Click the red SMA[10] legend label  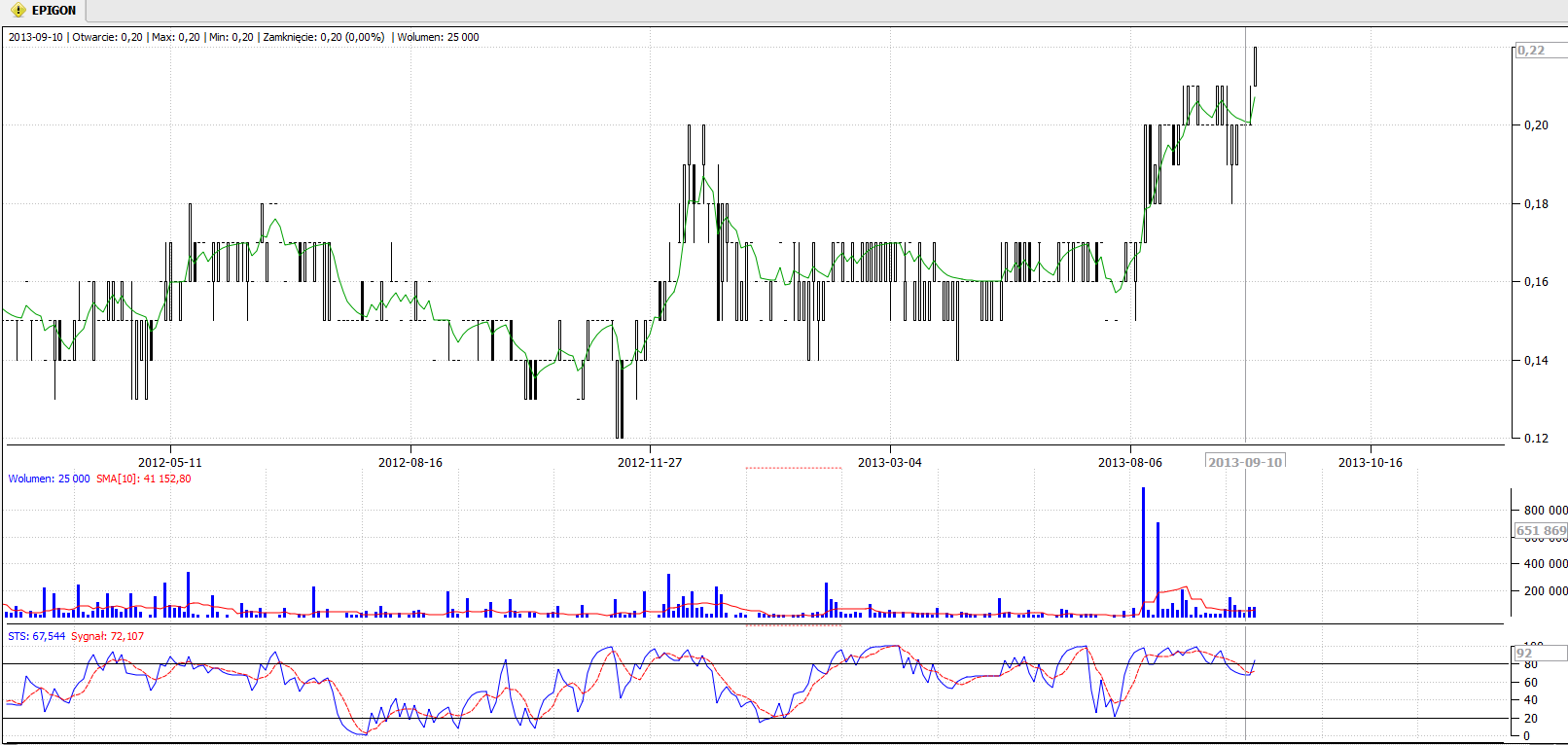coord(144,479)
